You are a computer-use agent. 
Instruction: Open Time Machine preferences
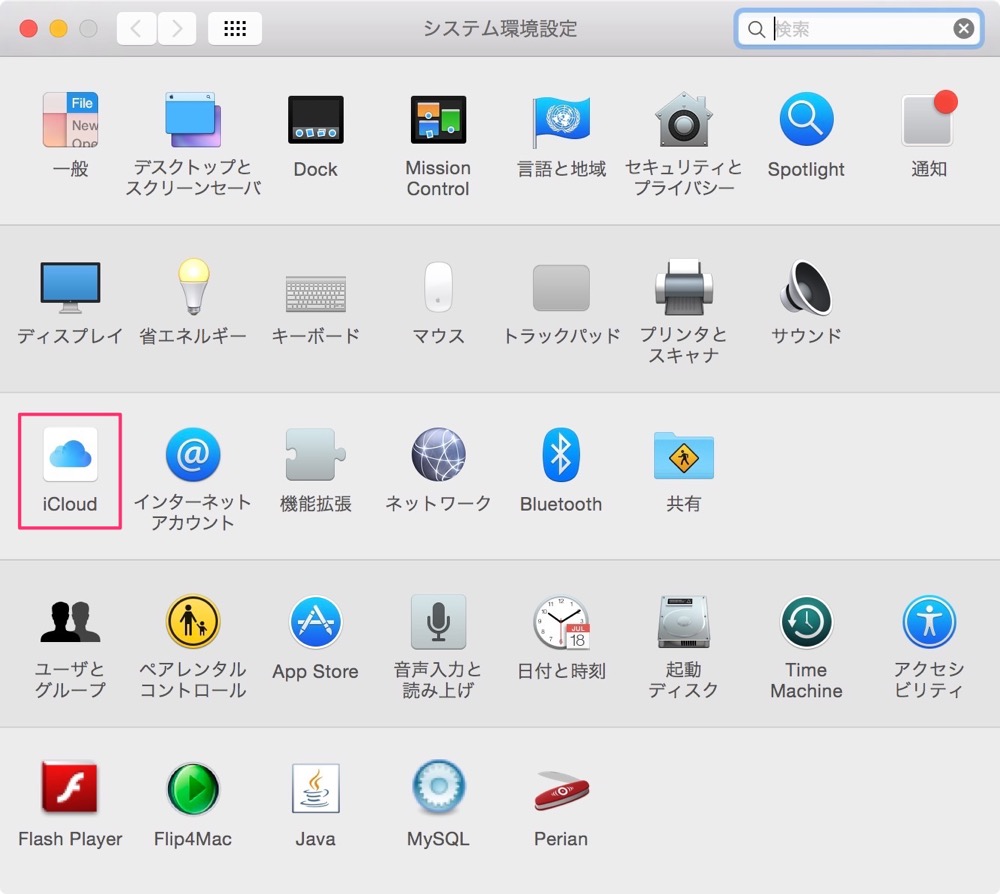click(806, 622)
